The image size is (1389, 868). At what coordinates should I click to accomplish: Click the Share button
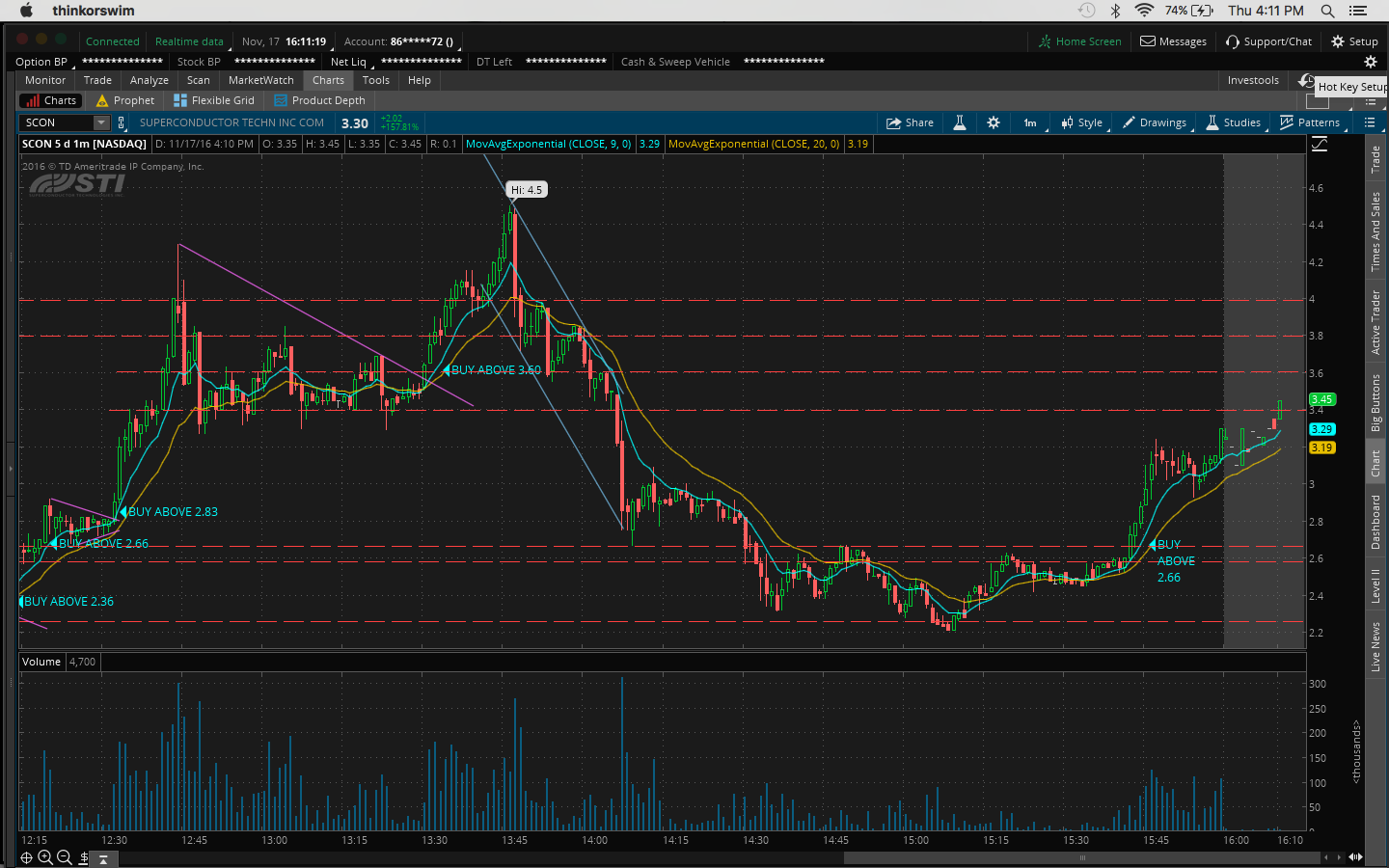(910, 122)
